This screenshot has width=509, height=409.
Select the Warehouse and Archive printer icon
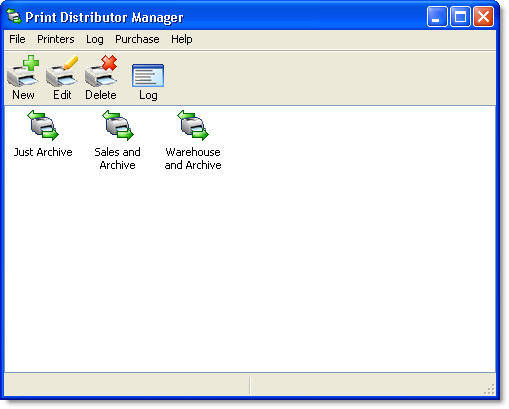point(193,125)
